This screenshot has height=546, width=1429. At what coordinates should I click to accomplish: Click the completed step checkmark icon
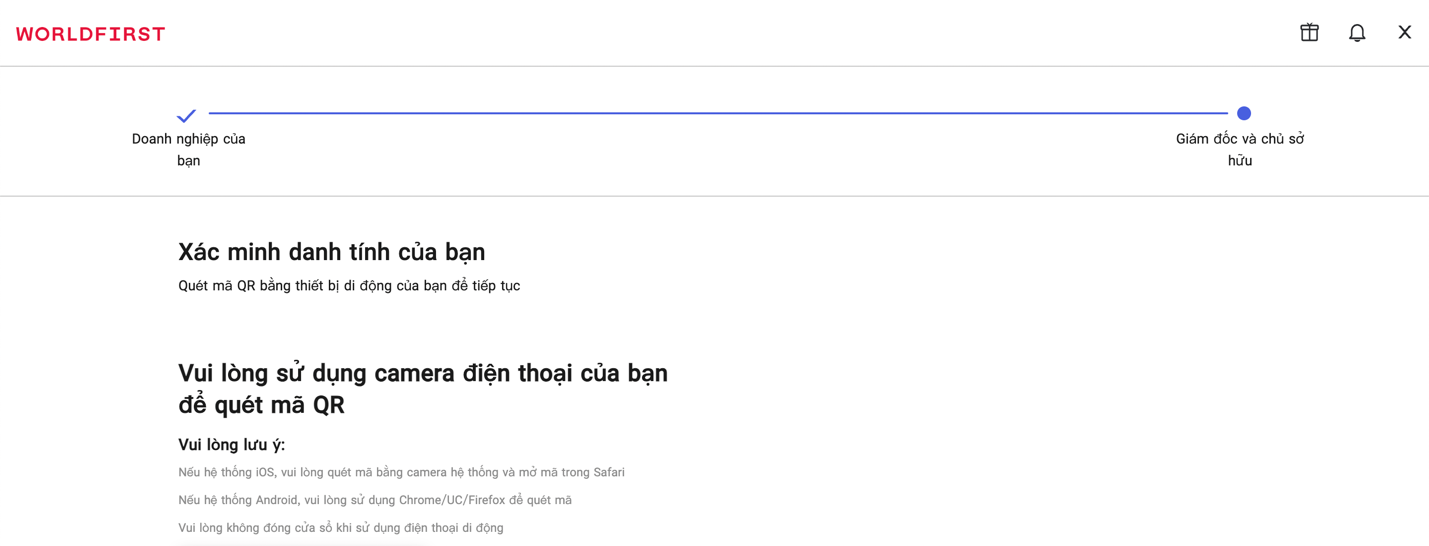pos(186,115)
